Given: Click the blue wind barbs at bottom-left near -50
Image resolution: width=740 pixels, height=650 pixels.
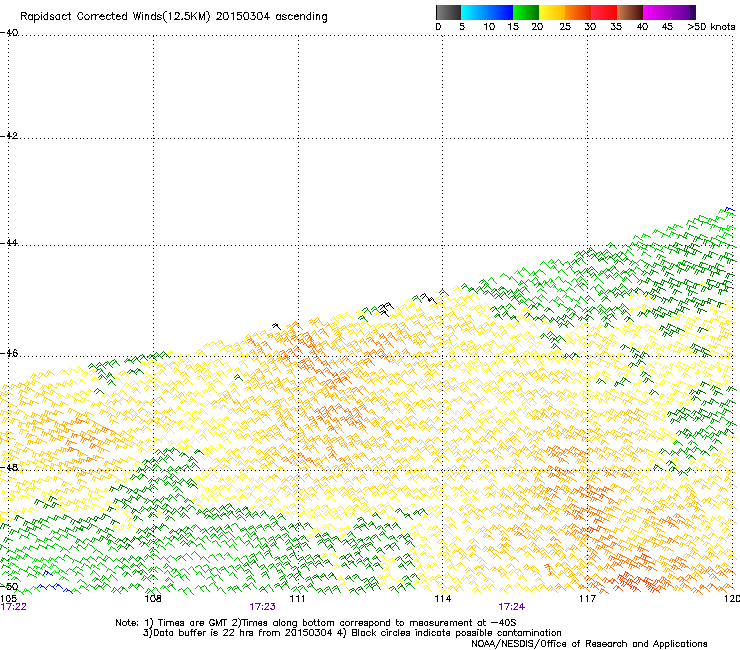Looking at the screenshot, I should click(55, 588).
